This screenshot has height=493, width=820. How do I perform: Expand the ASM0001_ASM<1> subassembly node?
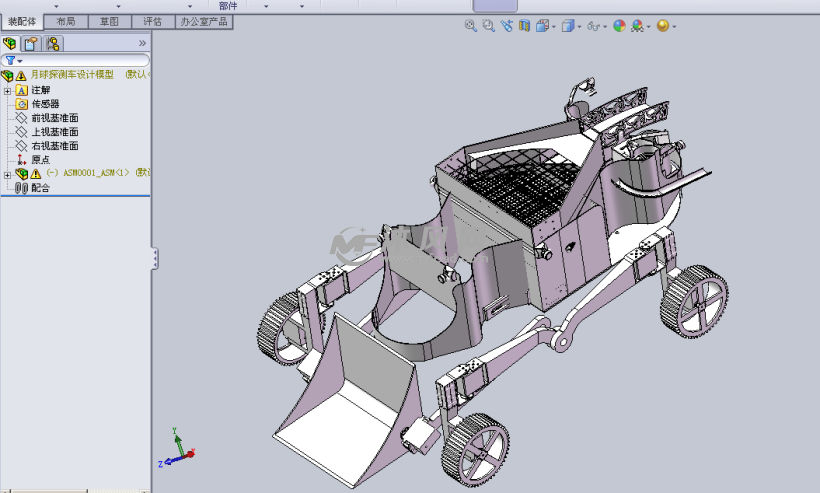pos(7,174)
